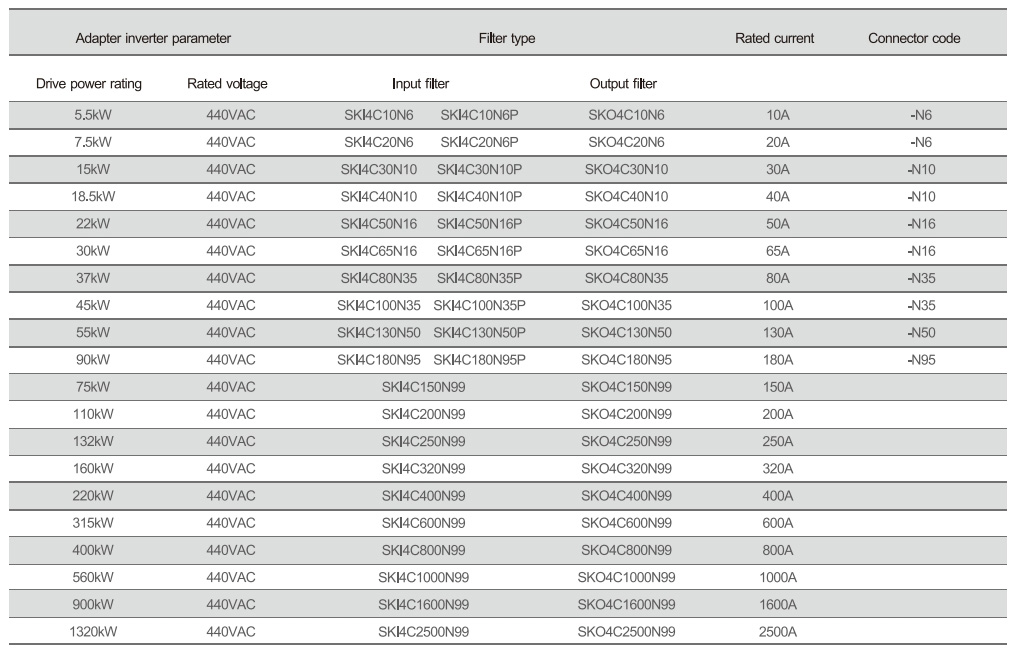The height and width of the screenshot is (656, 1018).
Task: Select the 7.5kW power rating cell
Action: click(93, 142)
